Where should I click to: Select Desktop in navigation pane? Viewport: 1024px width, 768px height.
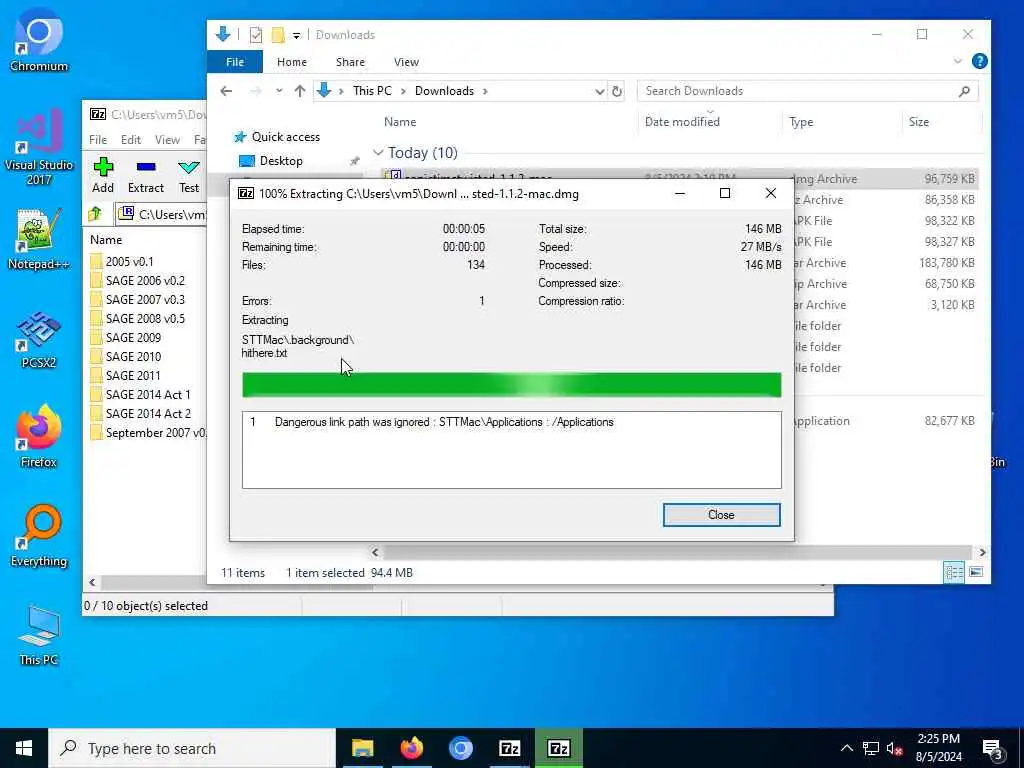tap(281, 161)
